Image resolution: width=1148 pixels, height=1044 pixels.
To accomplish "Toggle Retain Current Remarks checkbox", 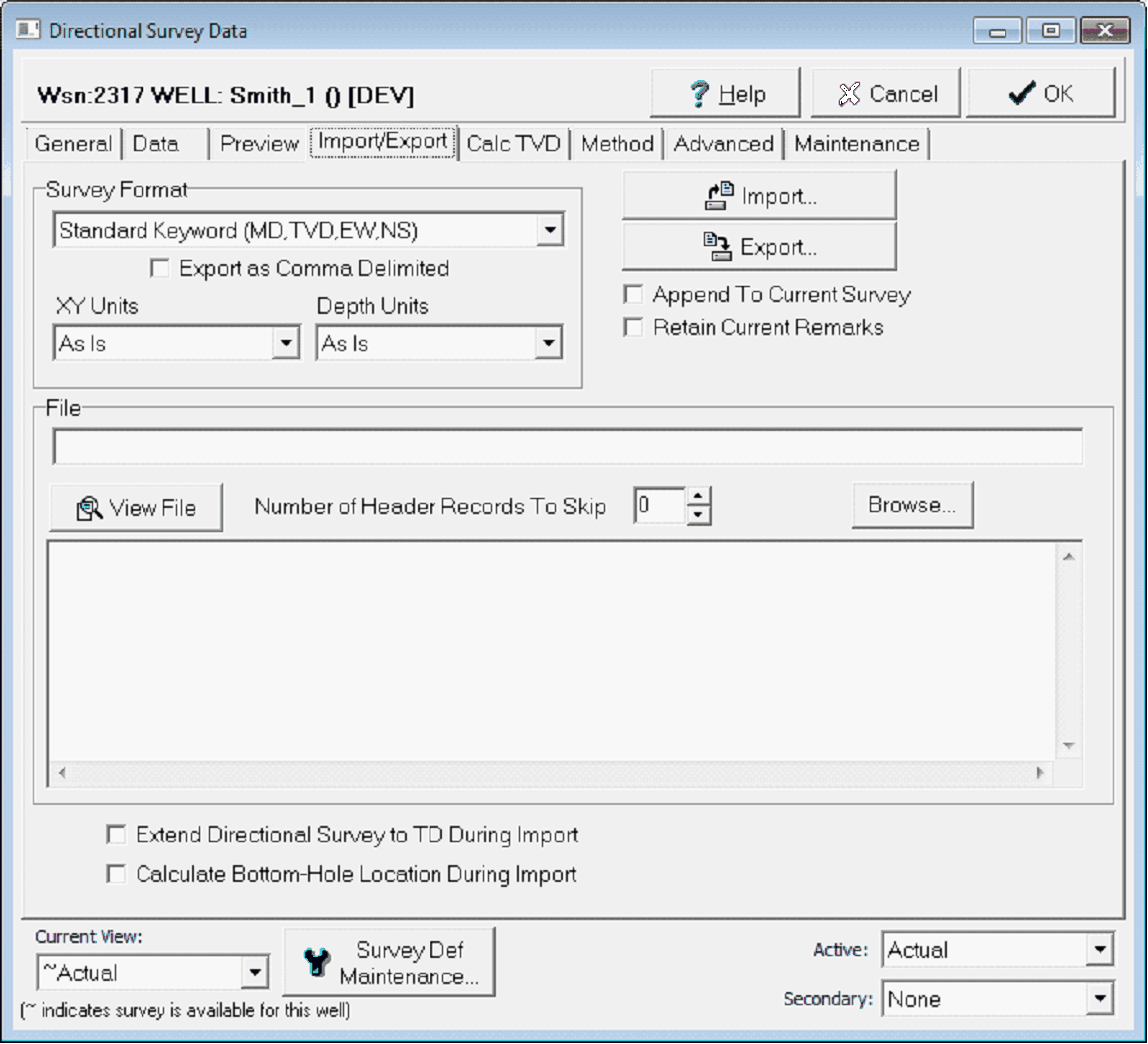I will click(633, 327).
